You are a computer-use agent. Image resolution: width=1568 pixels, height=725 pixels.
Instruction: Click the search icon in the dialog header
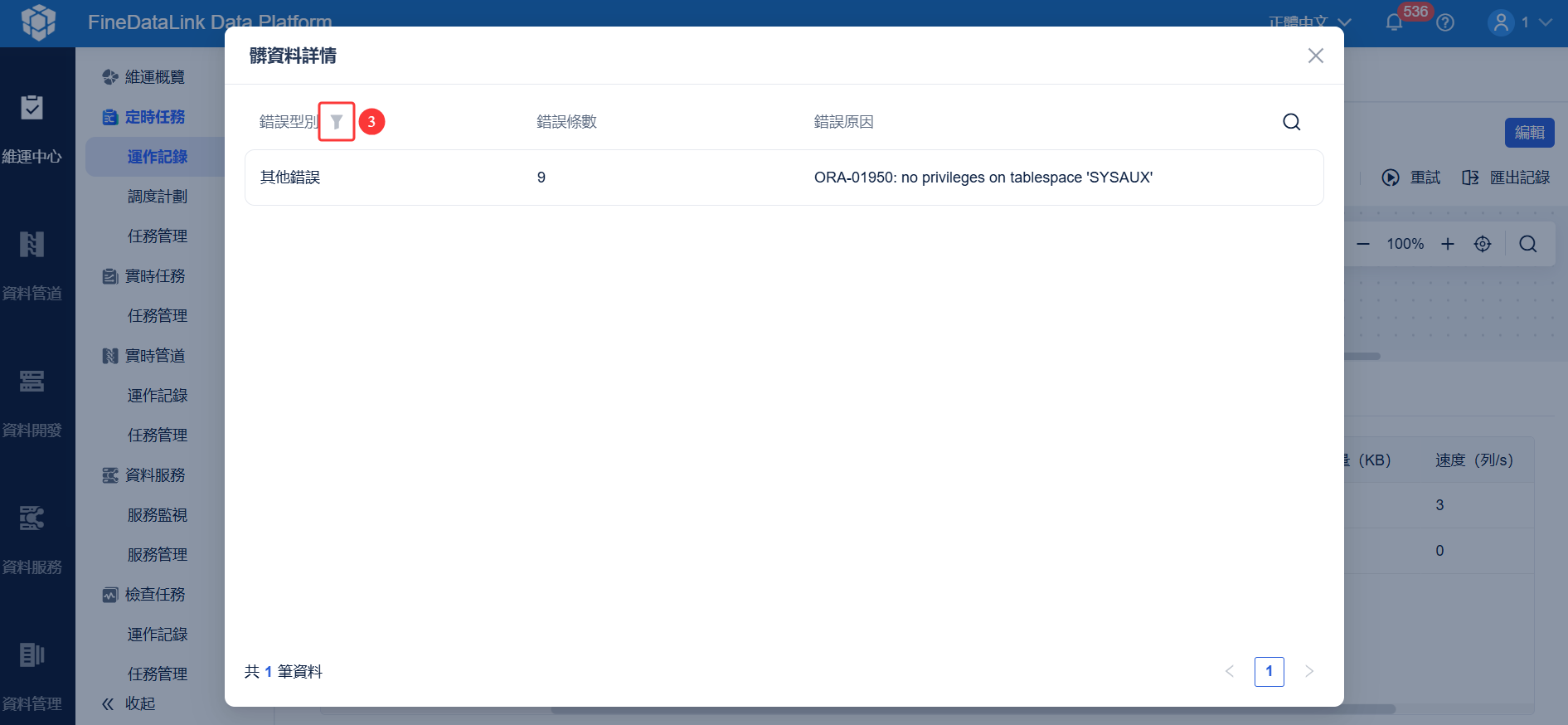[x=1292, y=122]
